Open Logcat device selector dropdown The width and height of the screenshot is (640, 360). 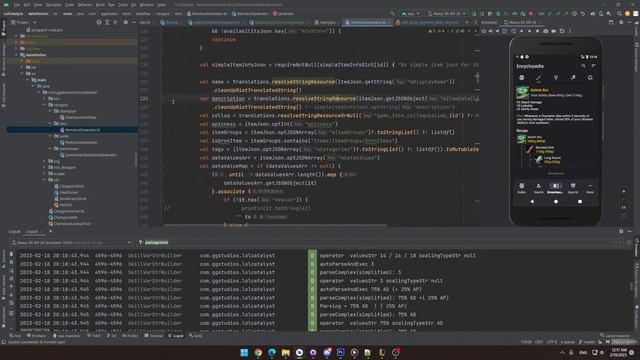[x=71, y=242]
